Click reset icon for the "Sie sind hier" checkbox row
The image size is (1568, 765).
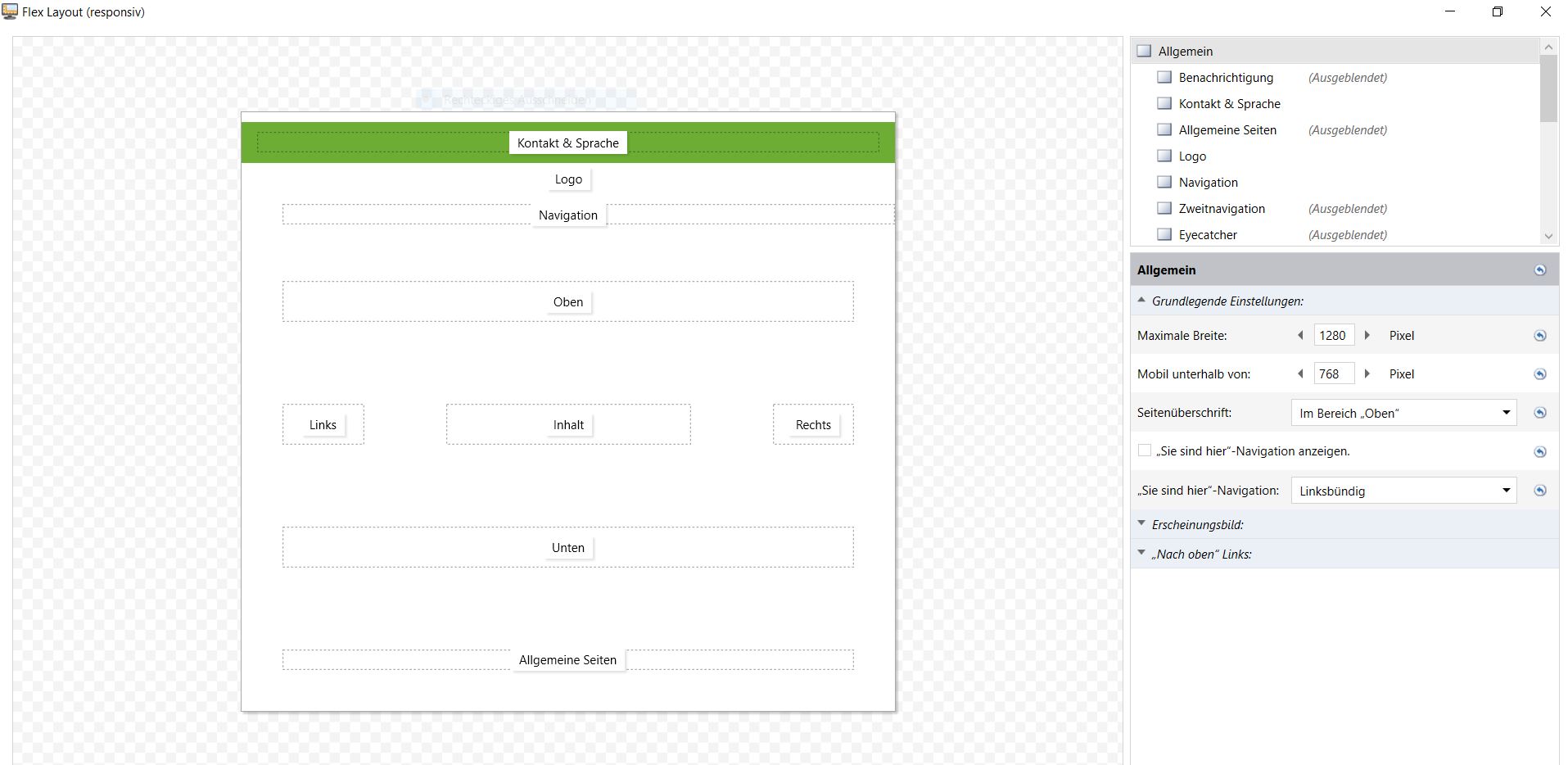coord(1539,452)
